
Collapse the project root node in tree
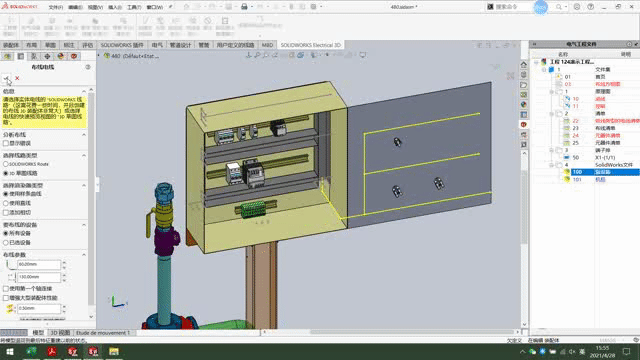click(x=536, y=62)
